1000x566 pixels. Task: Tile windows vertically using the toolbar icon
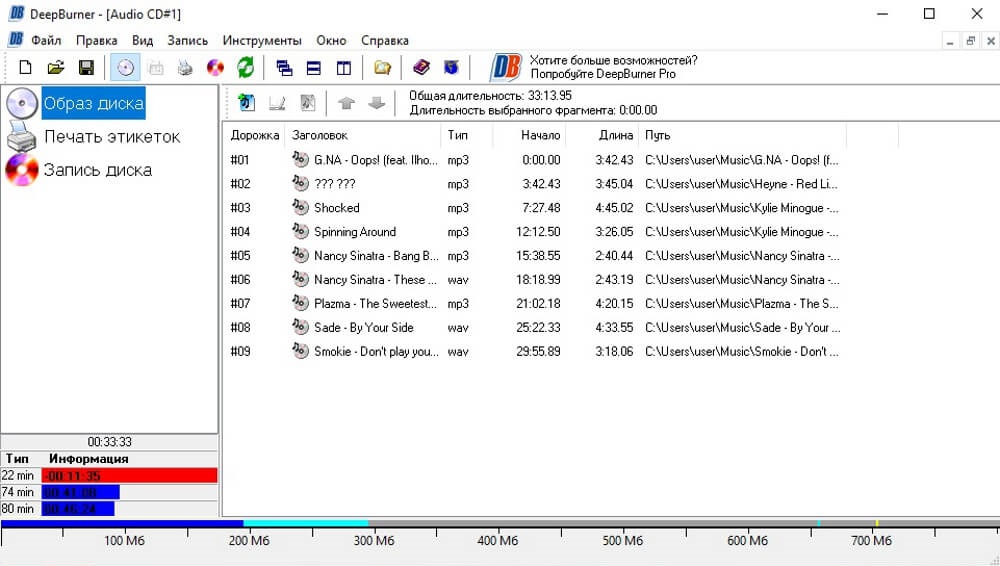[344, 67]
